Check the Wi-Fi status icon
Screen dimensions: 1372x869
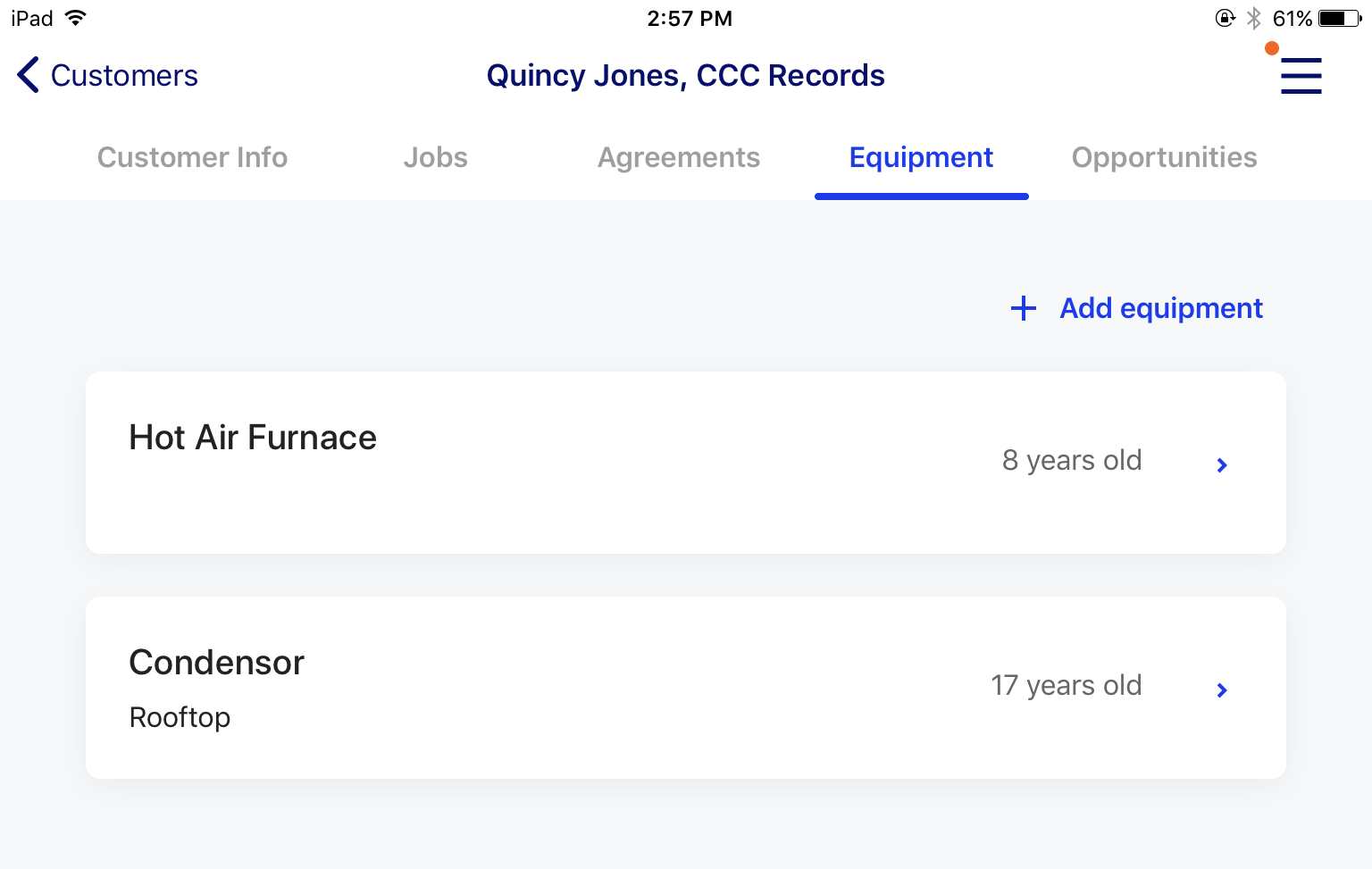click(x=76, y=18)
